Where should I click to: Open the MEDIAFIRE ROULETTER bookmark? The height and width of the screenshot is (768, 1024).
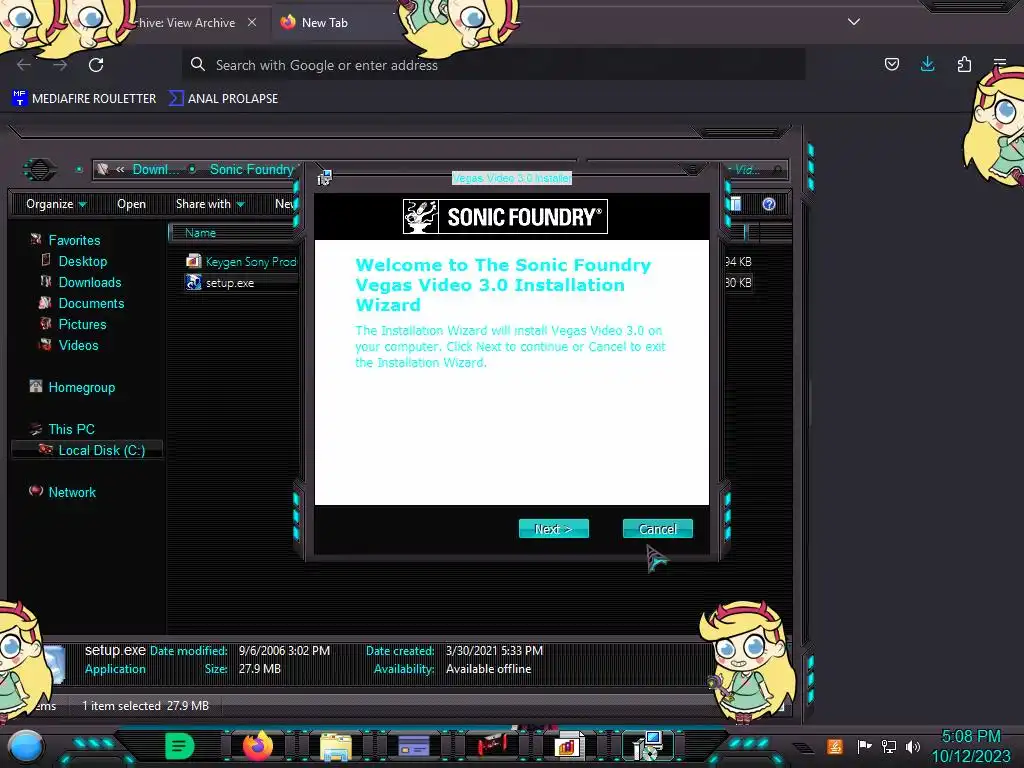(x=84, y=99)
